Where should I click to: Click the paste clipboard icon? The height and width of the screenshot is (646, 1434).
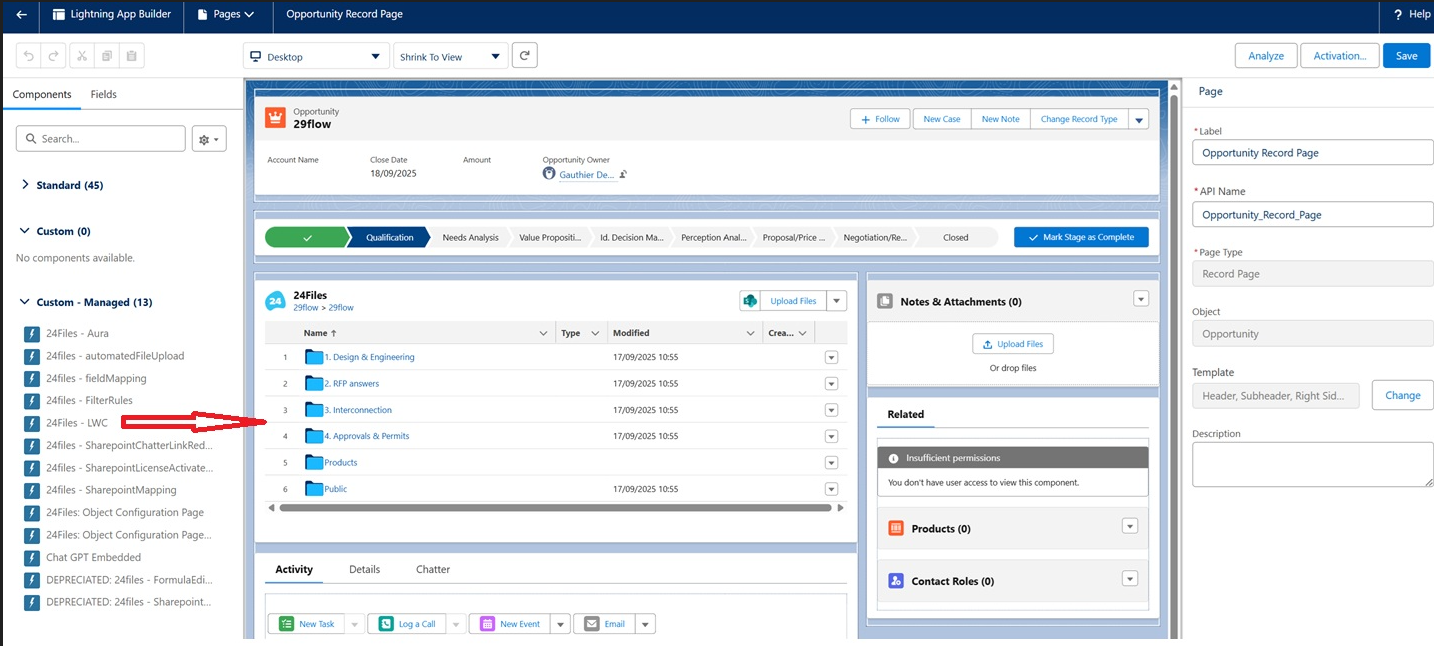132,56
